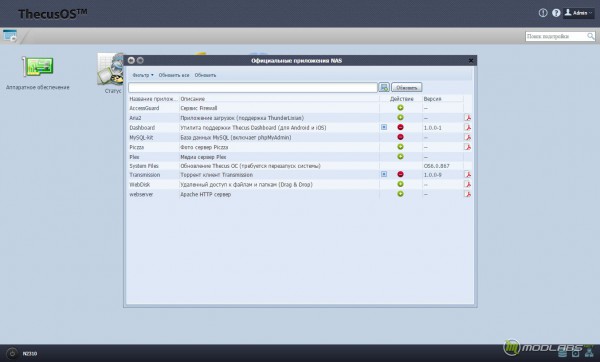Click the Медиа сервер Plex description
Viewport: 600px width, 362px height.
pos(203,157)
